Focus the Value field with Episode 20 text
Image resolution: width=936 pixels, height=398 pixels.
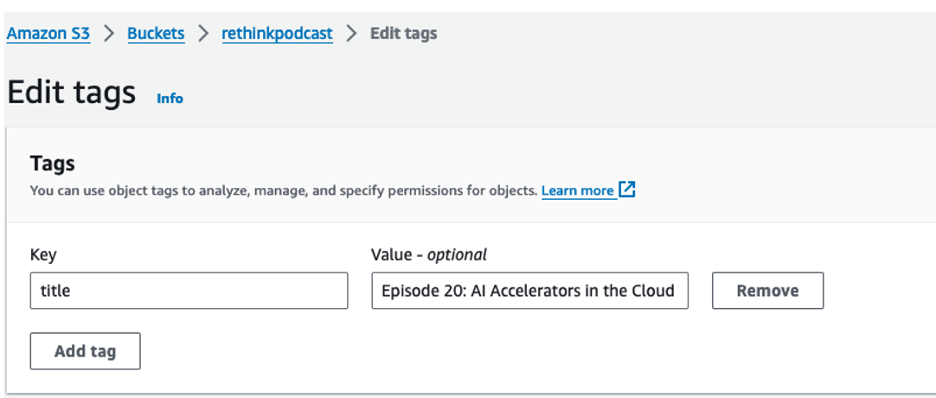(529, 291)
